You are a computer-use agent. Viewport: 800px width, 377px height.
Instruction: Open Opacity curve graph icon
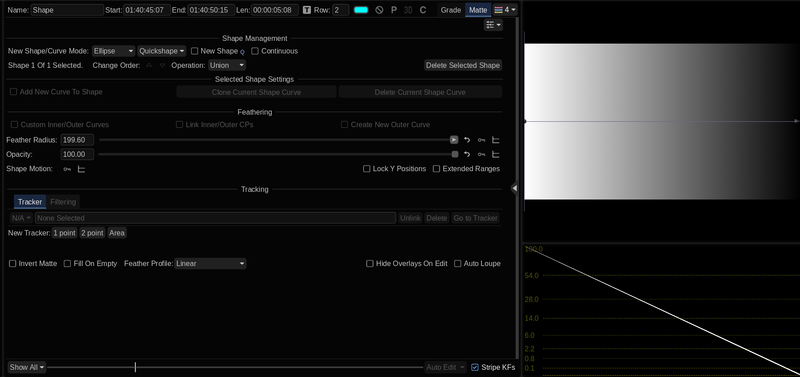pyautogui.click(x=495, y=154)
